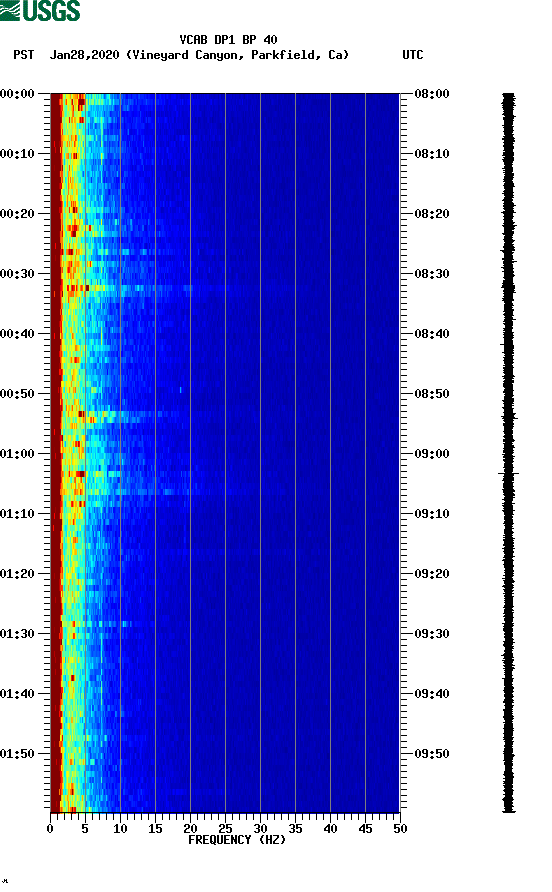Click "(Vineyard Canyon, Parkfield, Ca)" location text
Screen dimensions: 552x892
[237, 55]
